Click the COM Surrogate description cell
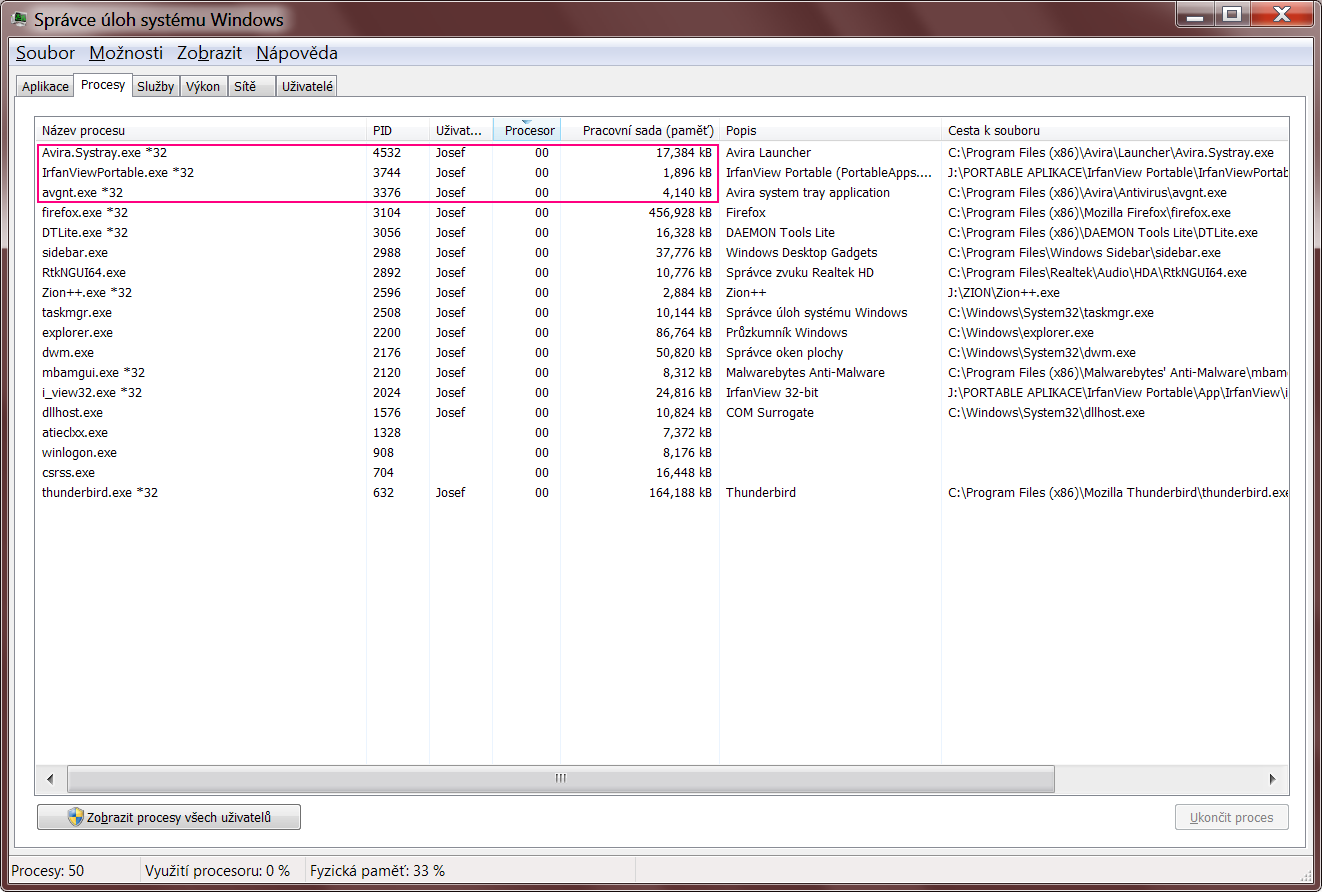 770,412
